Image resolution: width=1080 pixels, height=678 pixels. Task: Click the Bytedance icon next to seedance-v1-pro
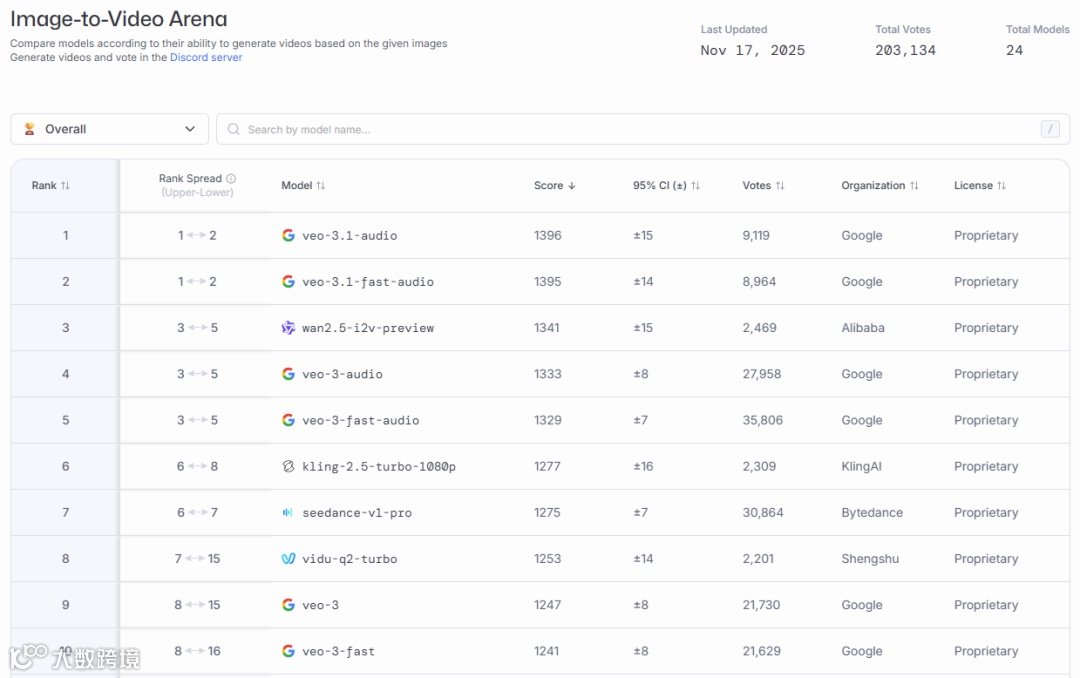[288, 513]
